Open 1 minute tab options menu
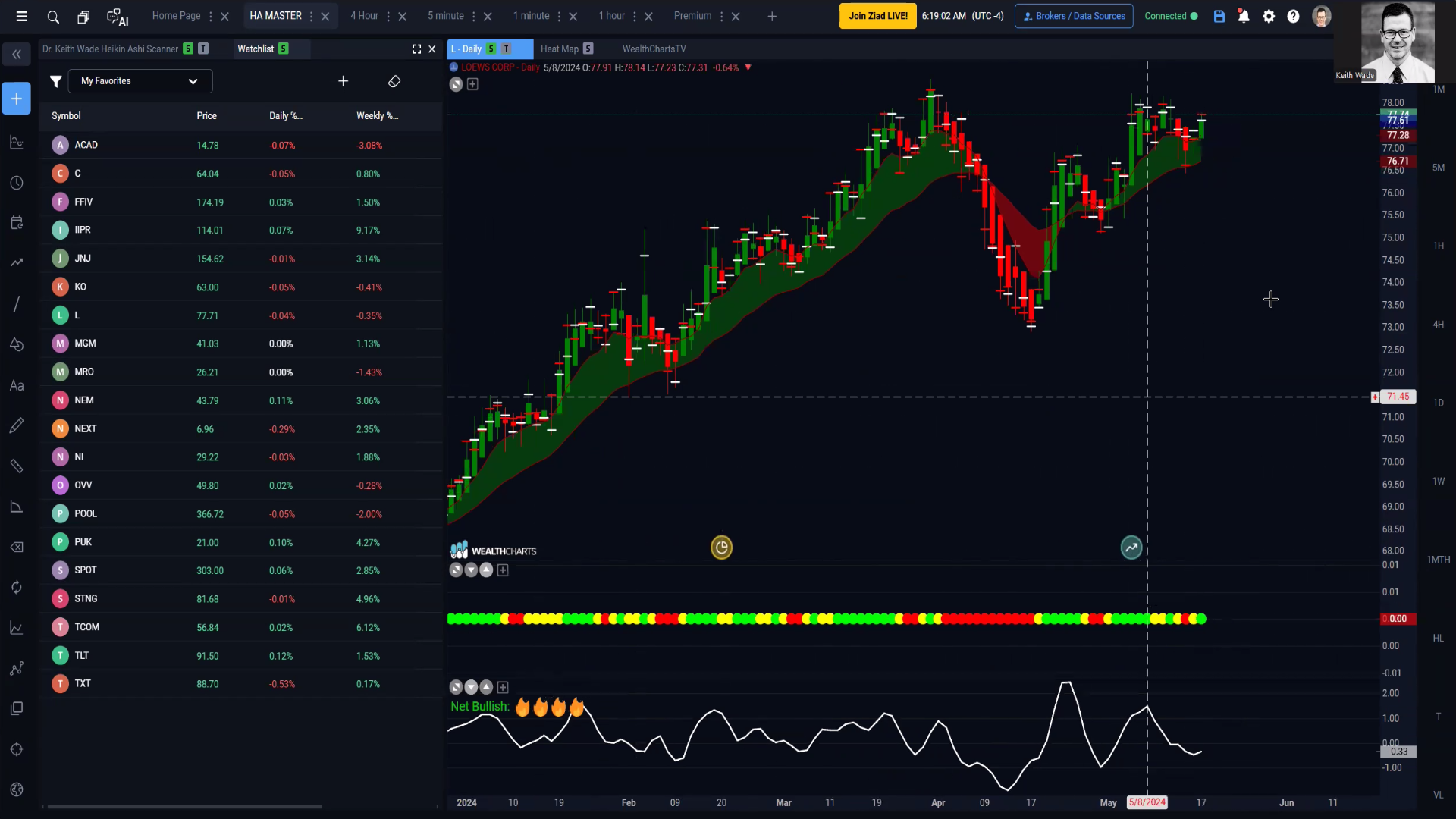This screenshot has height=819, width=1456. click(x=559, y=16)
